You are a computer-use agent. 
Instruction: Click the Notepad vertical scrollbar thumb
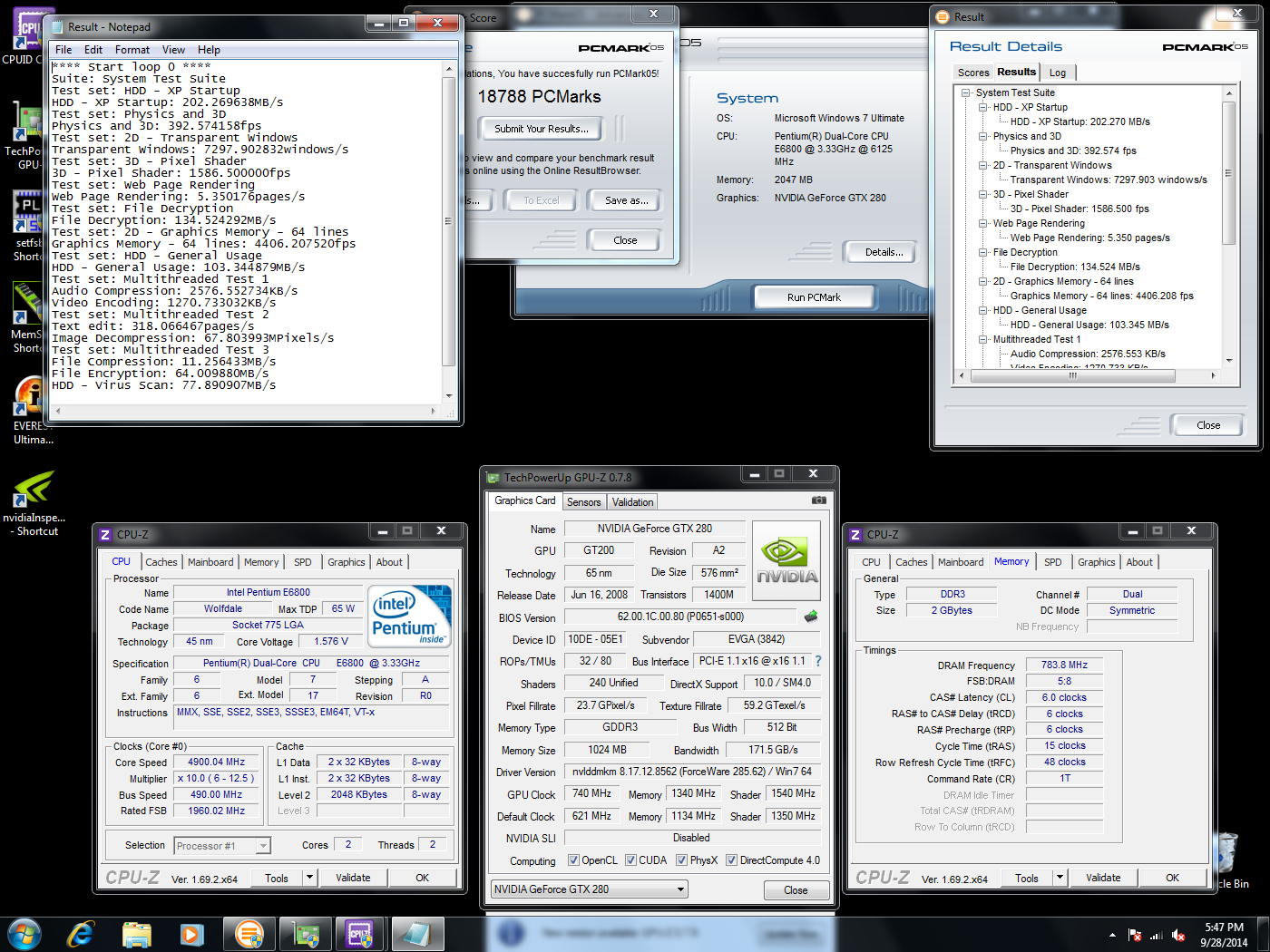tap(448, 221)
